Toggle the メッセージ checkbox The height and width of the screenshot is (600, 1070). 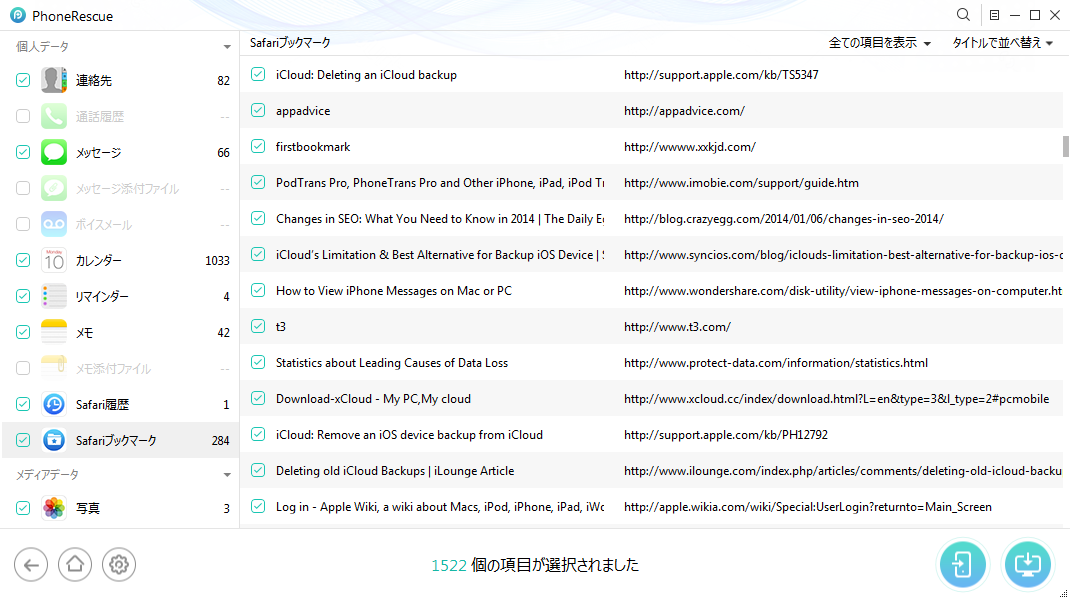23,152
